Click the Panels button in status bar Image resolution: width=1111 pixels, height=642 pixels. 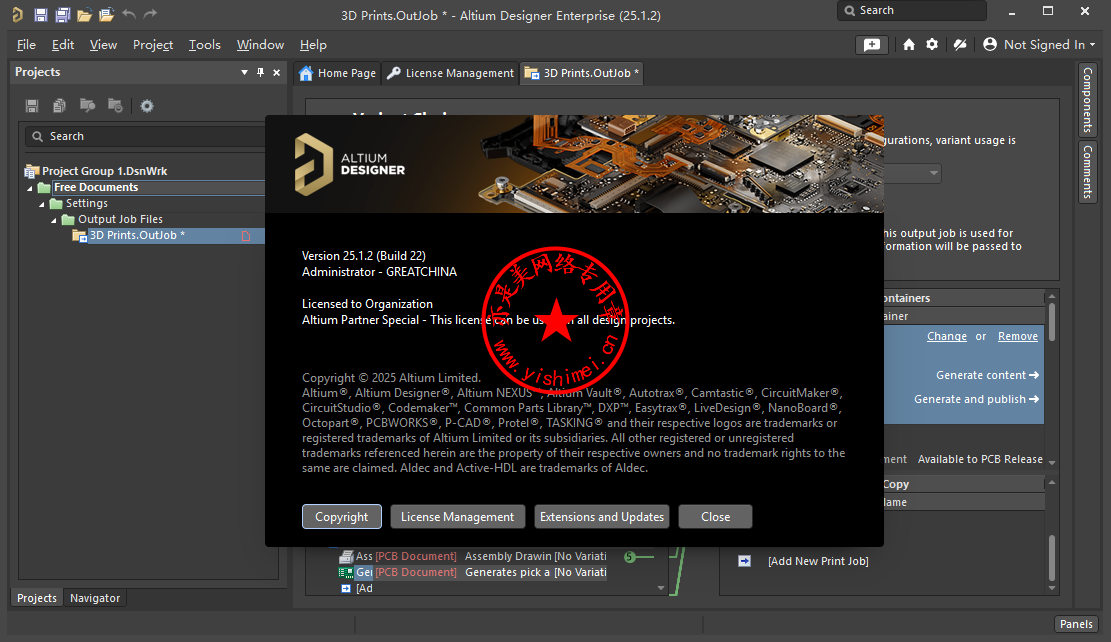point(1076,624)
